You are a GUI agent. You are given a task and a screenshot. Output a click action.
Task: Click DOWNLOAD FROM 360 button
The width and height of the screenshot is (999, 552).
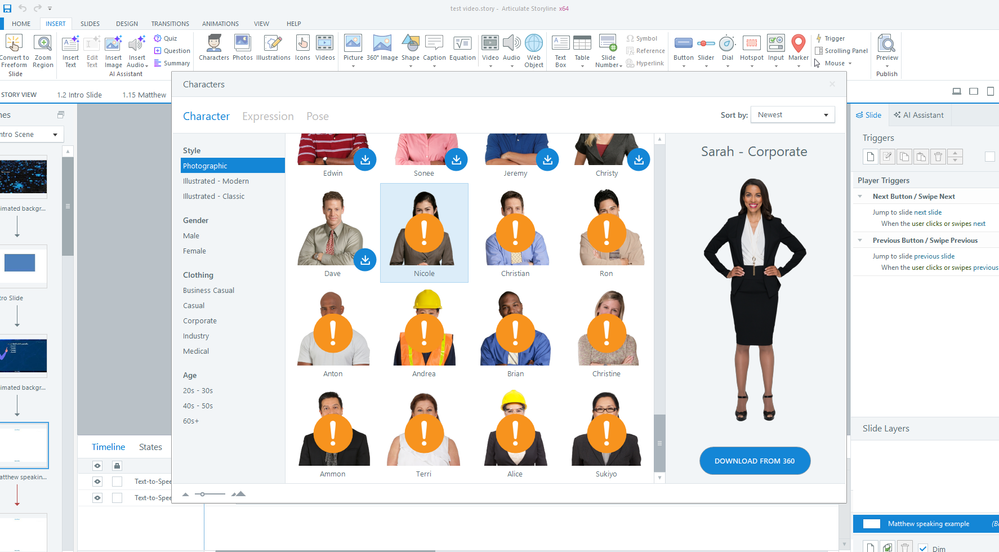pyautogui.click(x=755, y=461)
